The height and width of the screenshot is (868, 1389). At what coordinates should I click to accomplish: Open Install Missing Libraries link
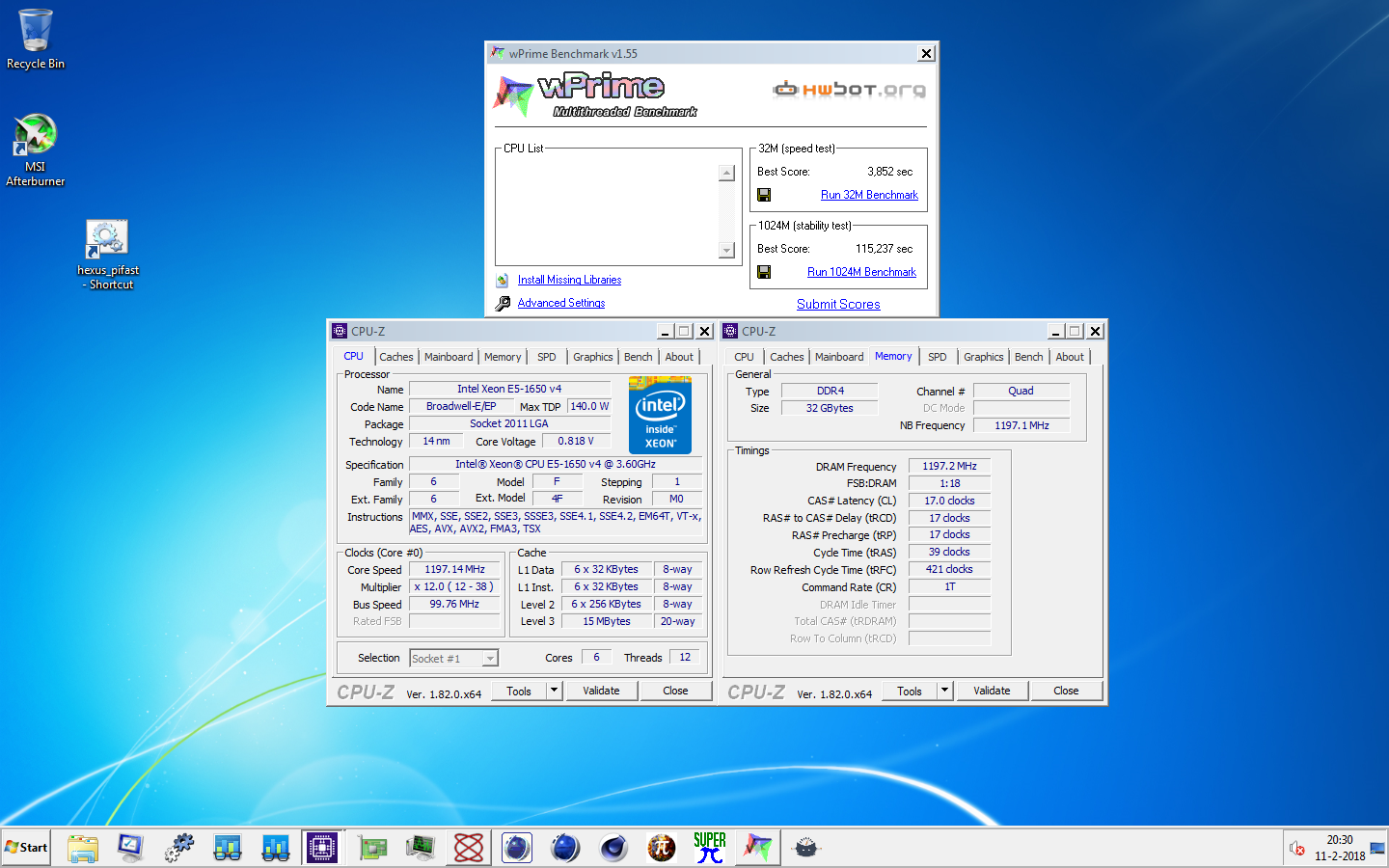pos(569,280)
